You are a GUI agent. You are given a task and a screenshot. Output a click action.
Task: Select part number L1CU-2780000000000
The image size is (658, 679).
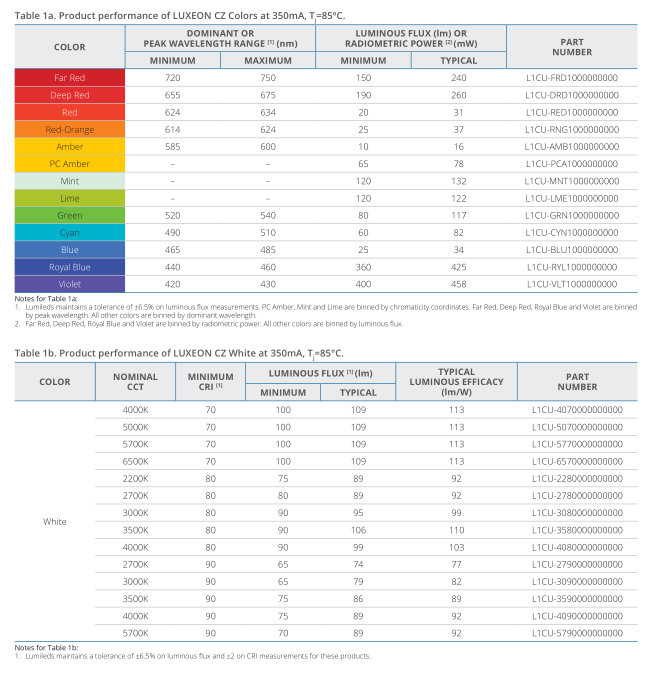point(577,496)
